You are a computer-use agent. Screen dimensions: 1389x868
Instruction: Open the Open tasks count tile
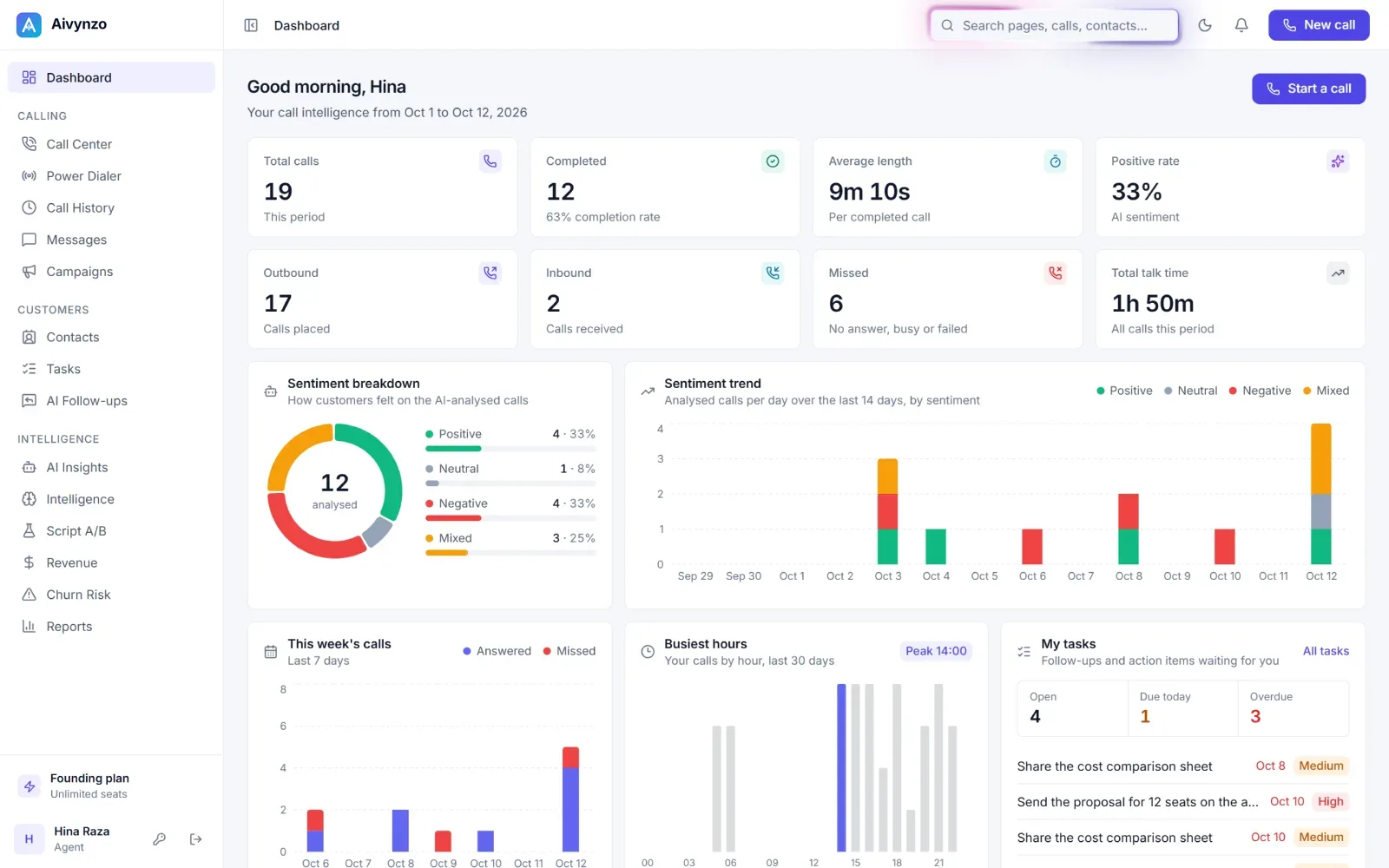1073,708
